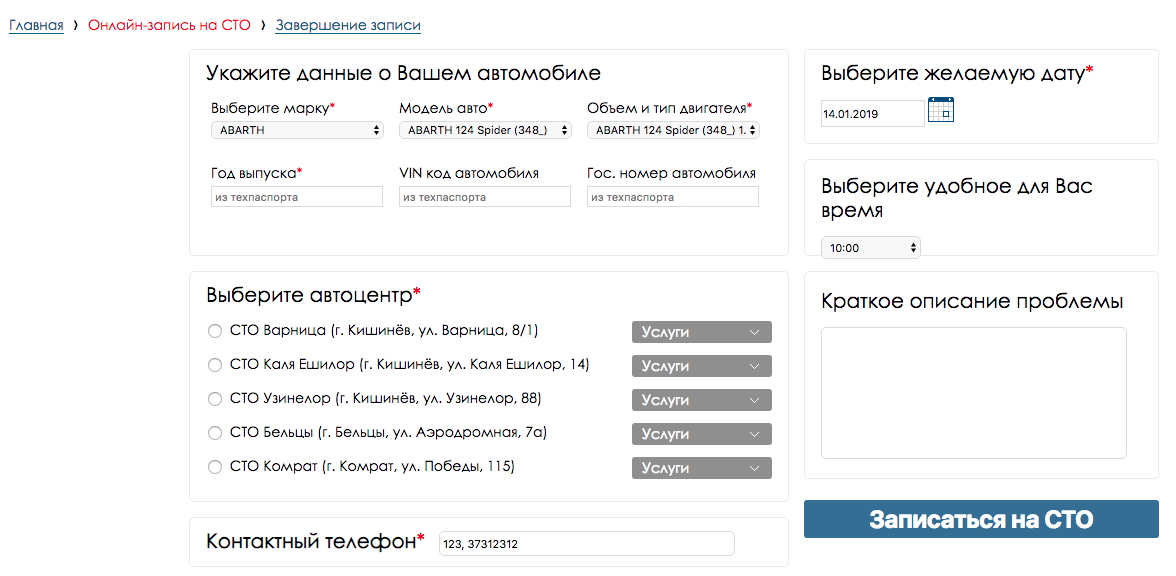Screen dimensions: 1176x576
Task: Select the СТО Варница radio button
Action: click(x=215, y=331)
